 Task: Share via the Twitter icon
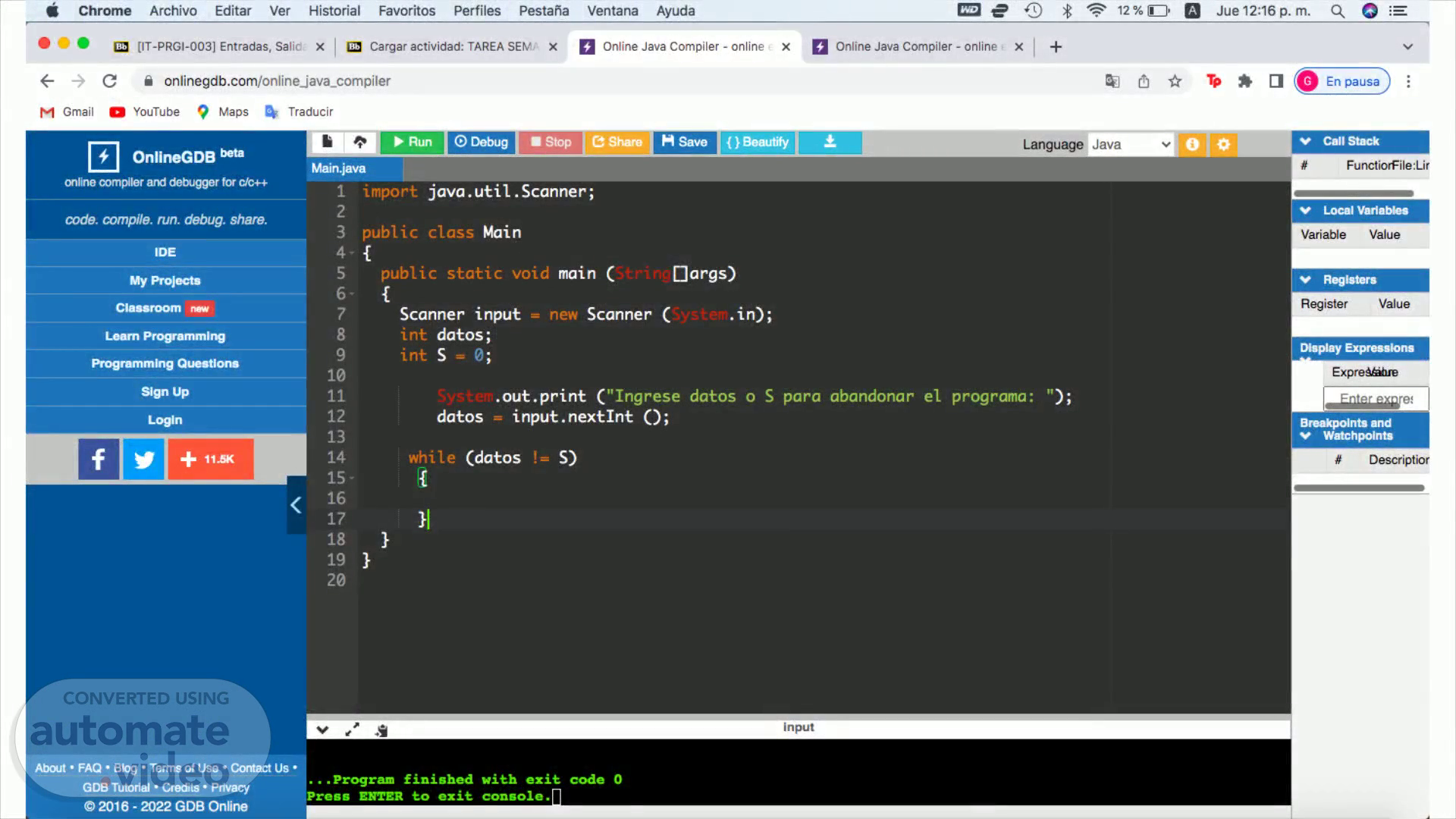point(143,459)
